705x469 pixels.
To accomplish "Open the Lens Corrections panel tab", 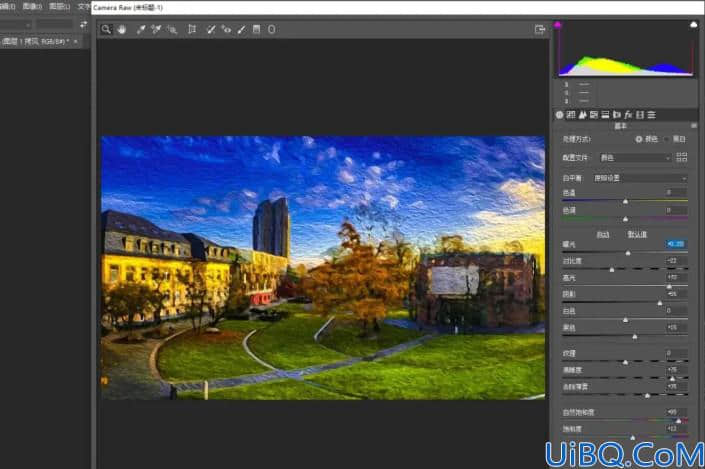I will pos(617,115).
